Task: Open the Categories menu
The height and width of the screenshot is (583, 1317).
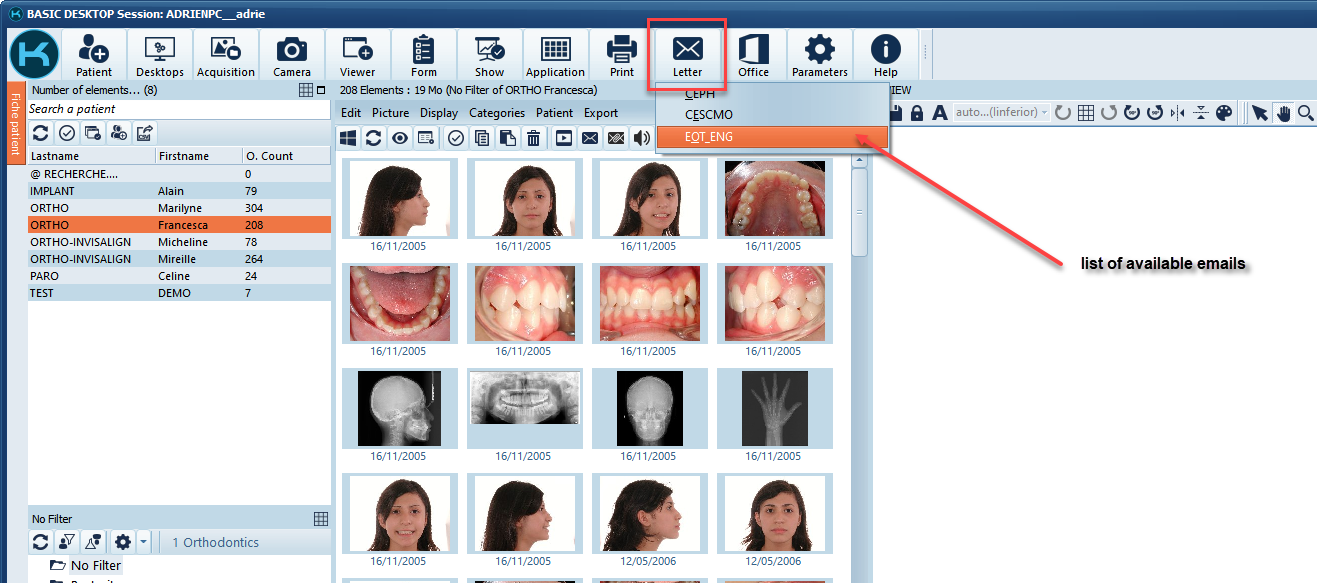Action: point(497,113)
